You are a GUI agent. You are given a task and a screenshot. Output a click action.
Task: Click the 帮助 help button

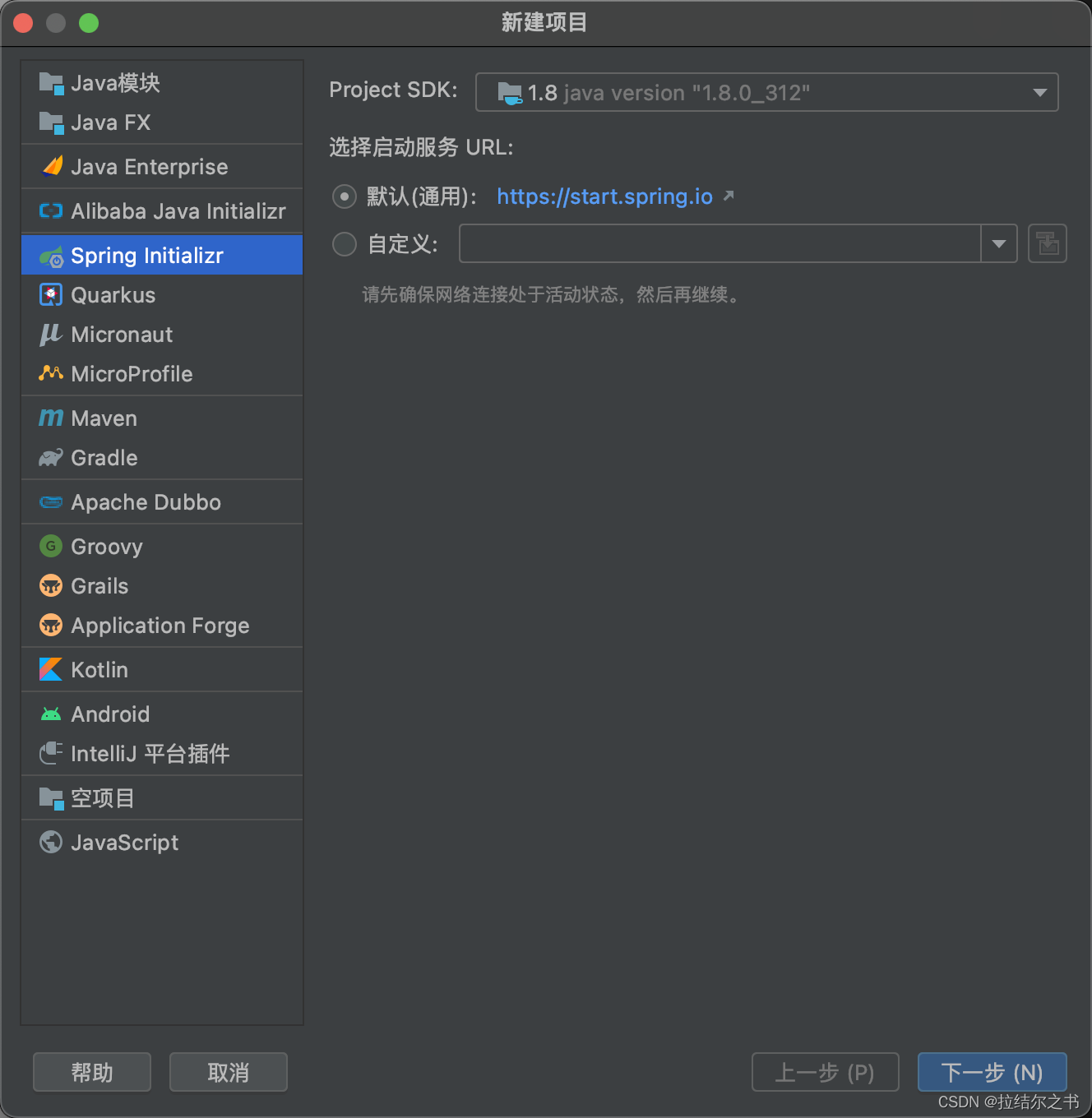coord(92,1072)
